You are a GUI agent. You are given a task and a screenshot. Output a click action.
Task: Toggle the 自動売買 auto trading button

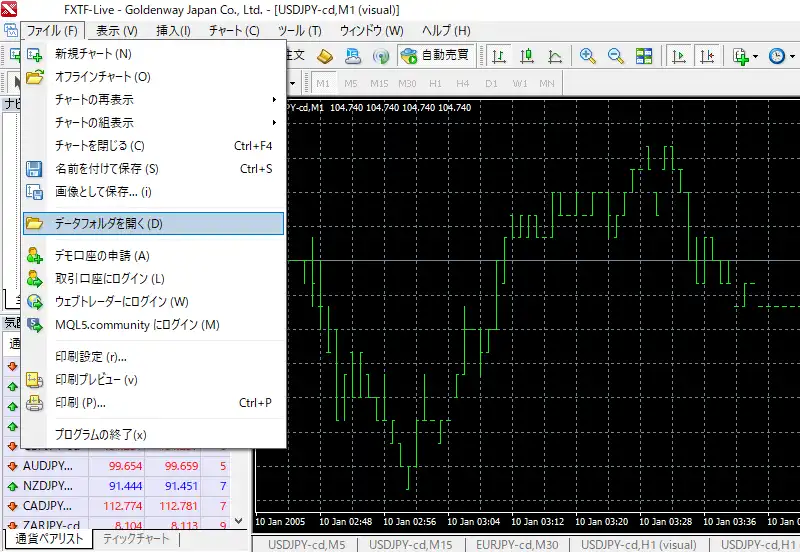433,56
